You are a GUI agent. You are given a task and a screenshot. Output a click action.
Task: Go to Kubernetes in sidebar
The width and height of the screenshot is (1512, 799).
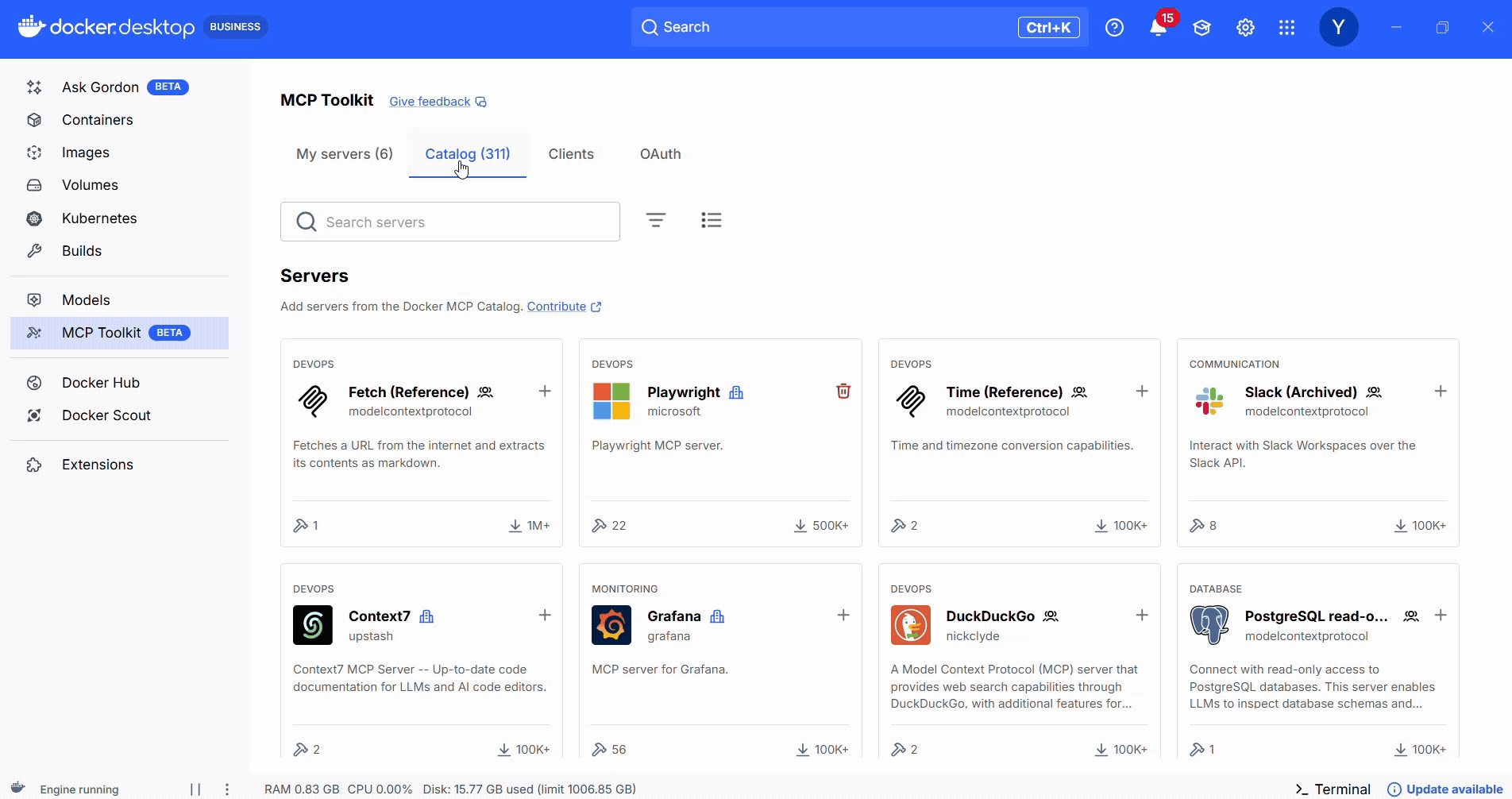pyautogui.click(x=99, y=218)
